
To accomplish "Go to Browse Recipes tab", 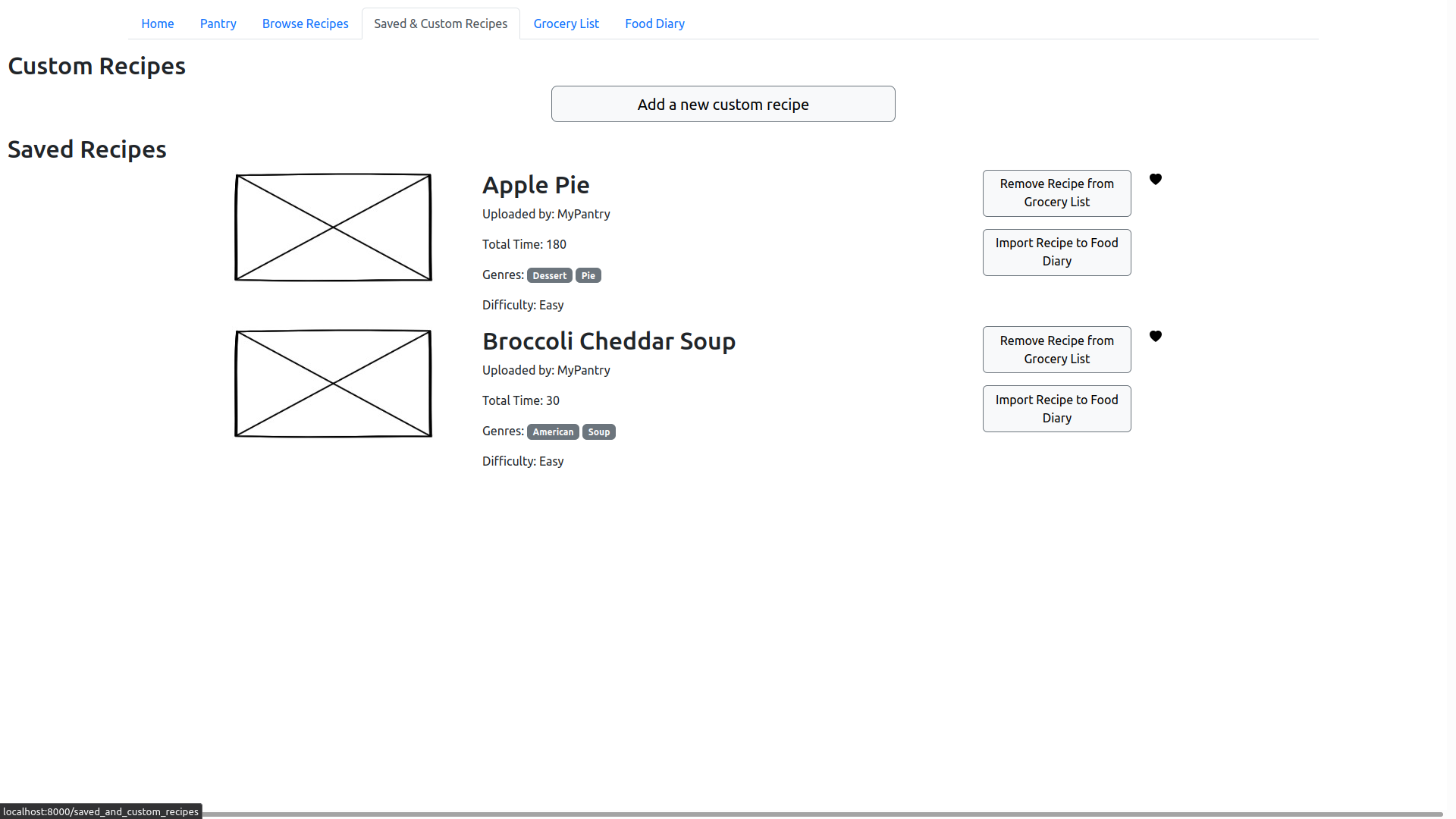I will 305,24.
